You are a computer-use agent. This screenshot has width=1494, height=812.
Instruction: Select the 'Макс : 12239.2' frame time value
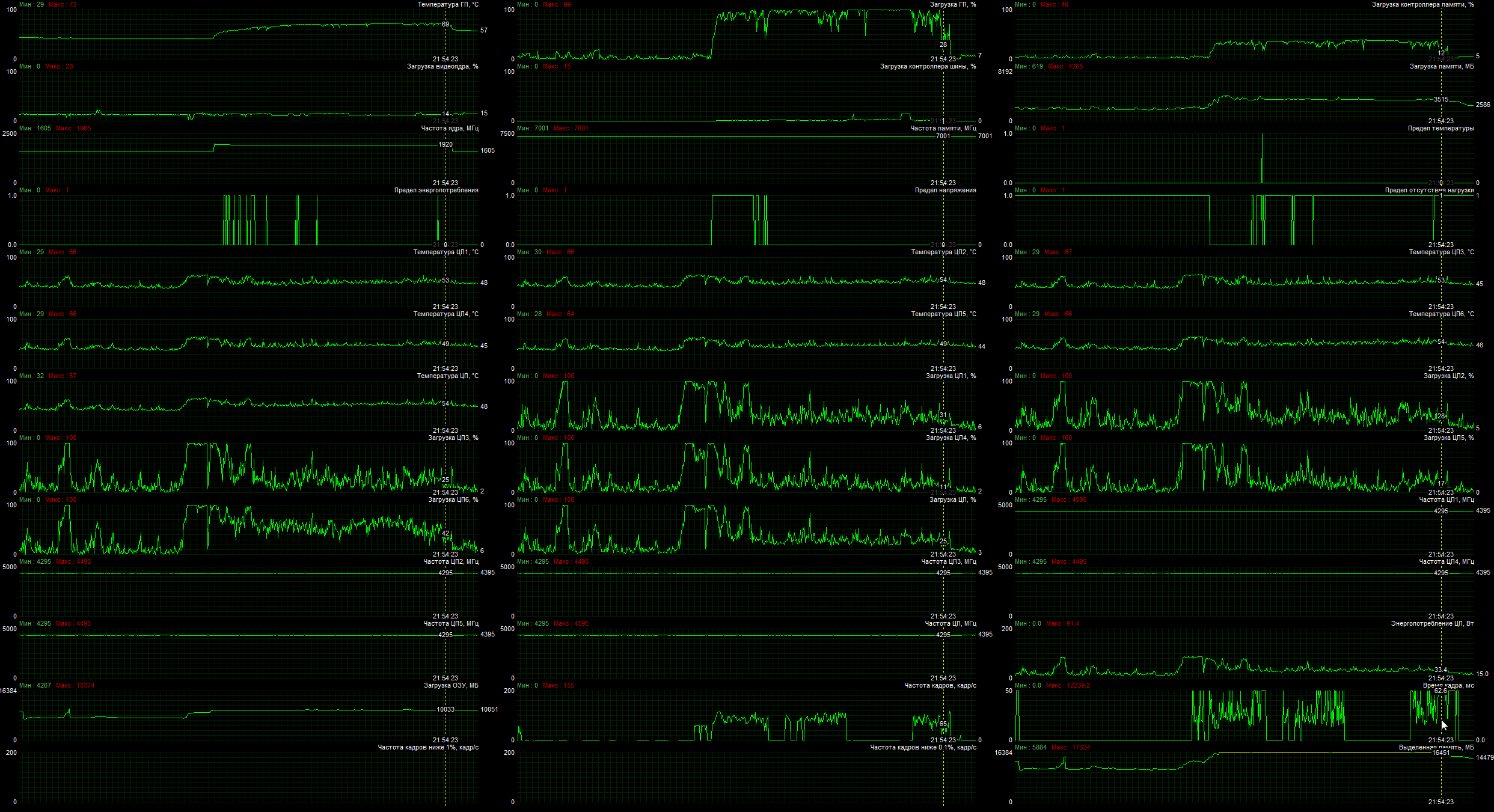[x=1068, y=685]
